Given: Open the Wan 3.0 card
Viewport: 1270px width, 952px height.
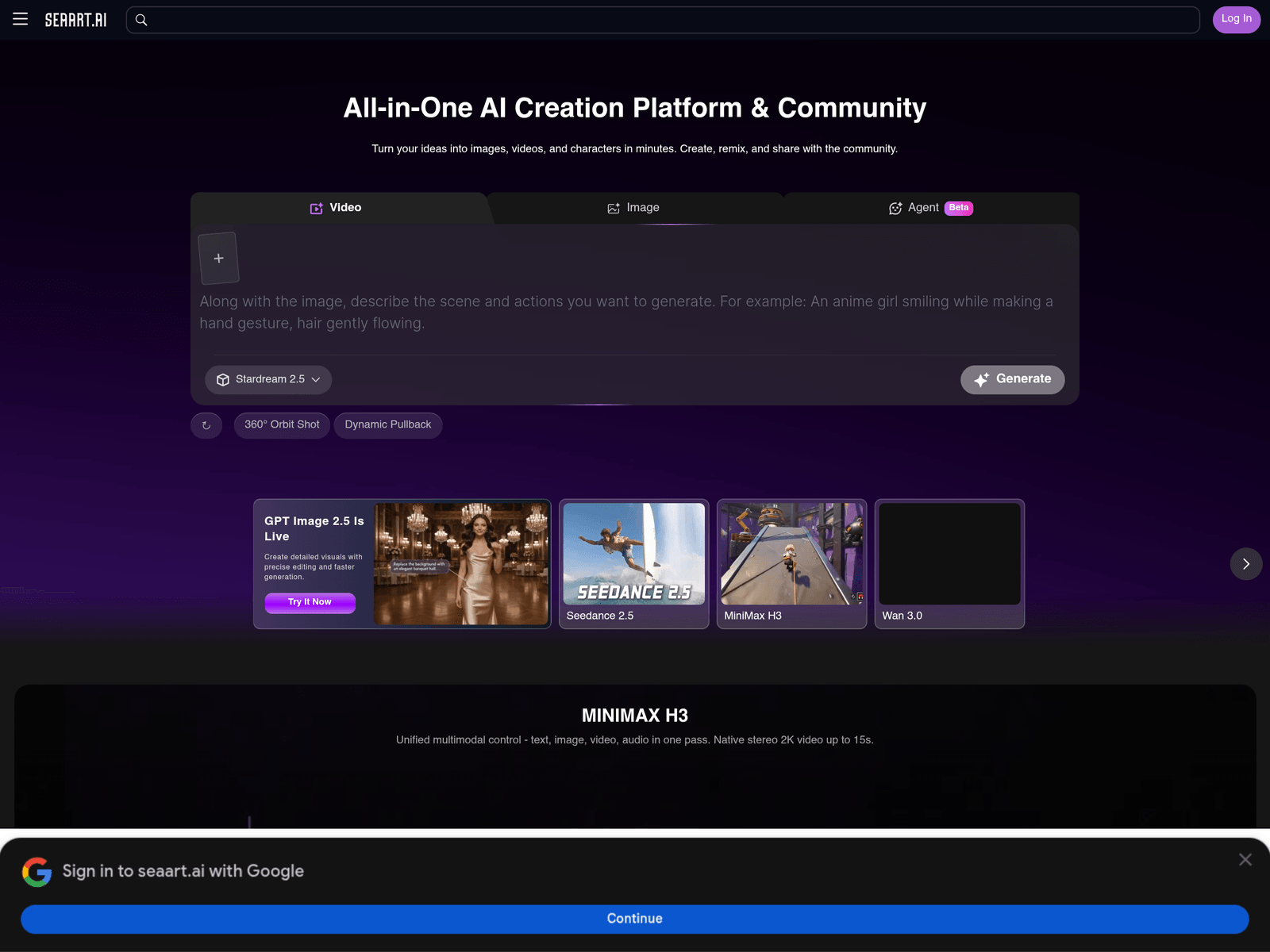Looking at the screenshot, I should (949, 564).
